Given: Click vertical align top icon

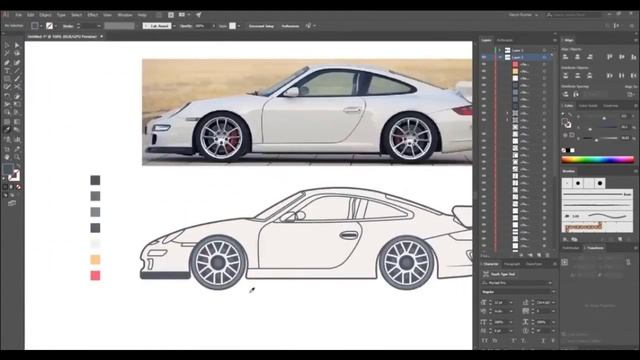Looking at the screenshot, I should (609, 57).
